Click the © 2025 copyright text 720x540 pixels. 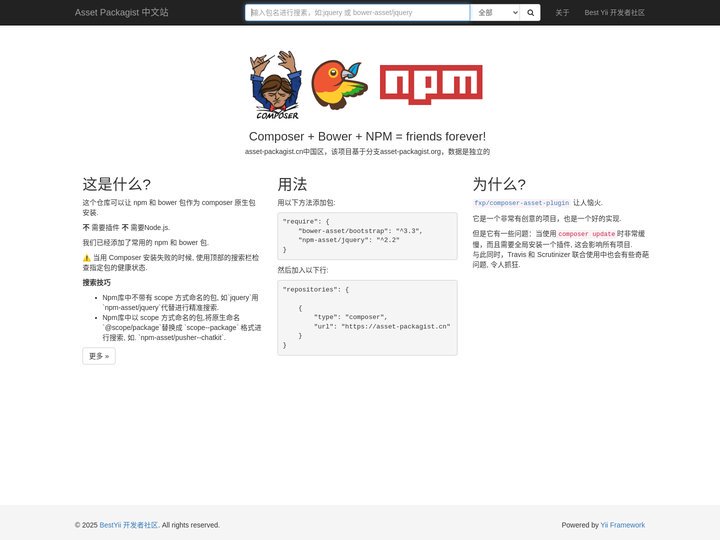(86, 525)
